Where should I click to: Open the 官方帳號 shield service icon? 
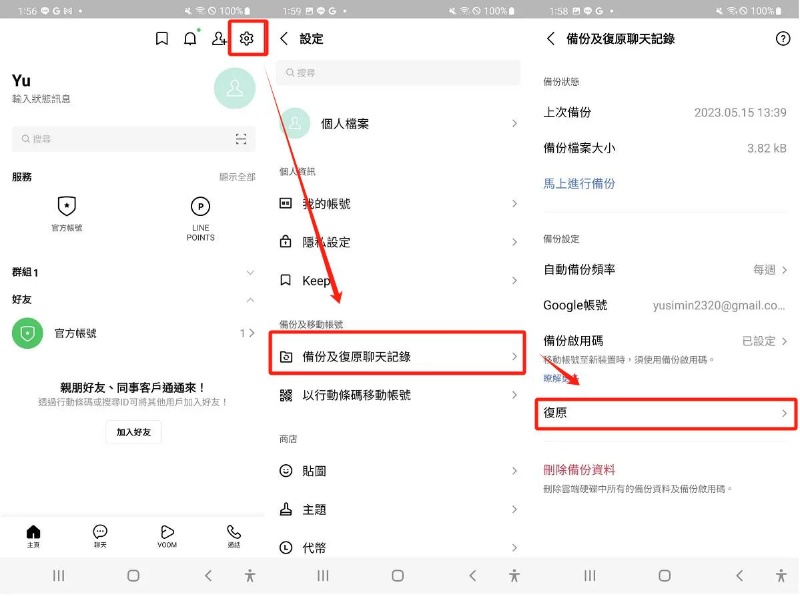click(67, 207)
